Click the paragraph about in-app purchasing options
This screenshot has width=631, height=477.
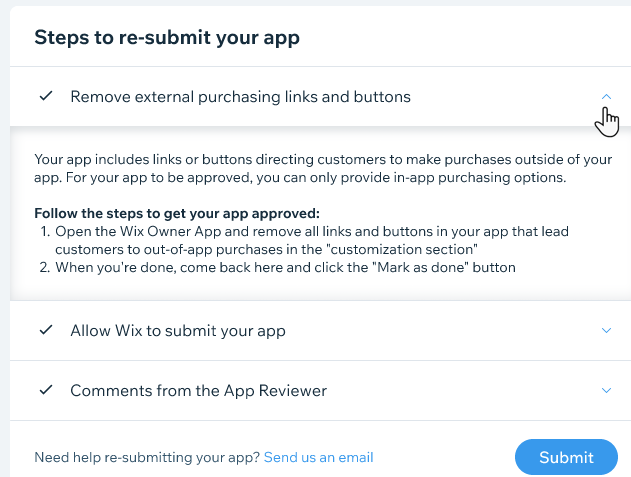[x=323, y=169]
